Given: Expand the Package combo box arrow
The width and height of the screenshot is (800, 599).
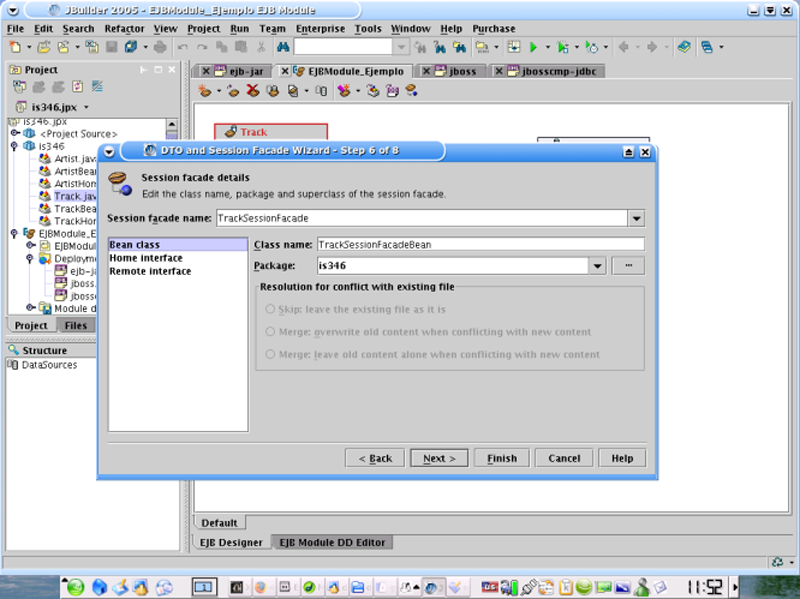Looking at the screenshot, I should pyautogui.click(x=597, y=266).
